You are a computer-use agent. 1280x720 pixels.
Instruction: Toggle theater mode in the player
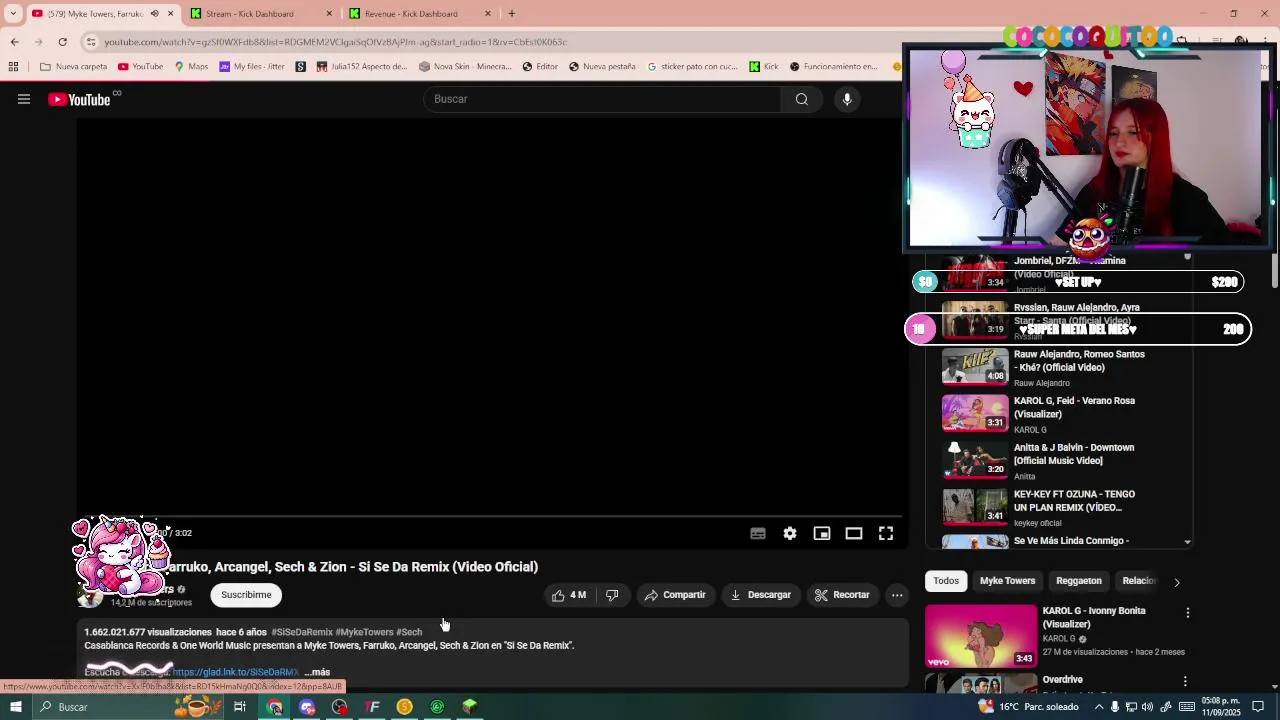tap(854, 533)
